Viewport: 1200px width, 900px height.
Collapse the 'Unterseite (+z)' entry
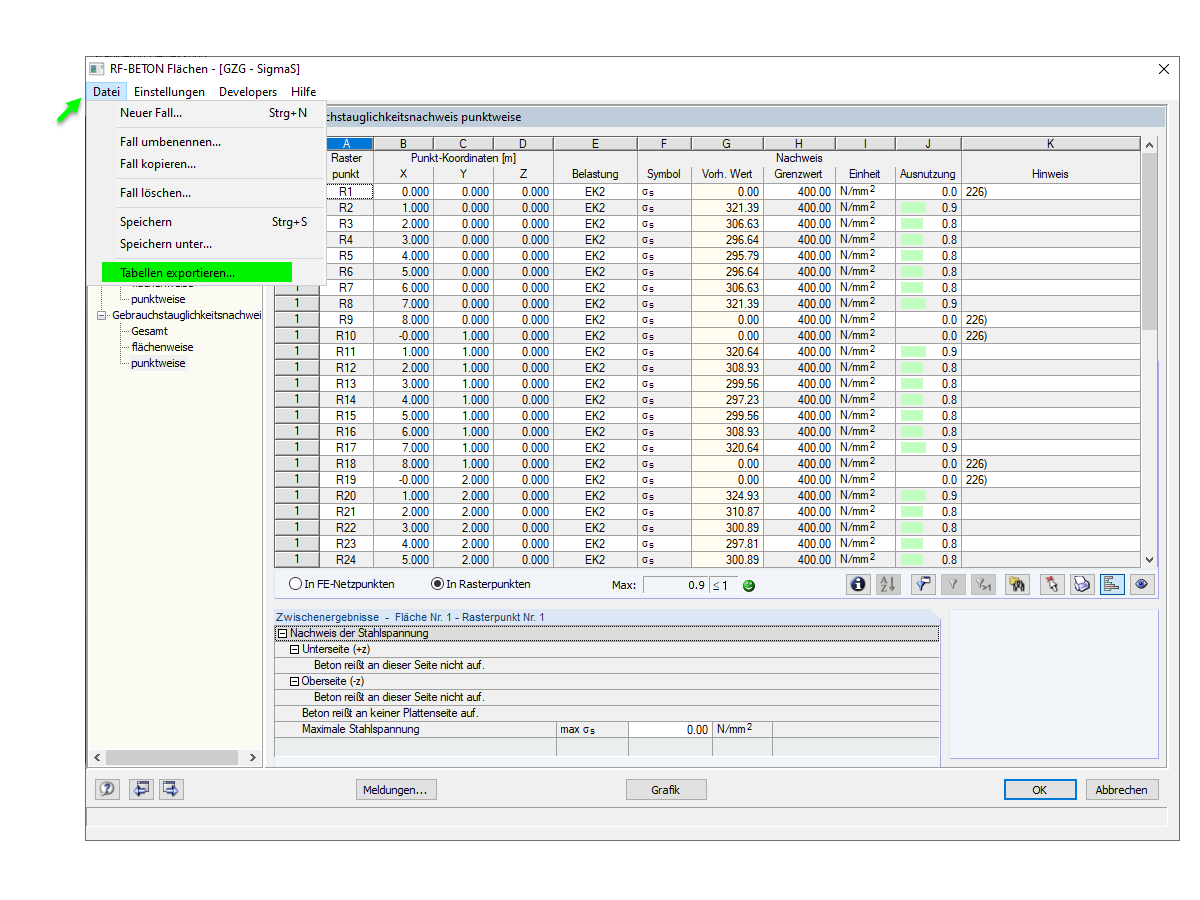294,648
